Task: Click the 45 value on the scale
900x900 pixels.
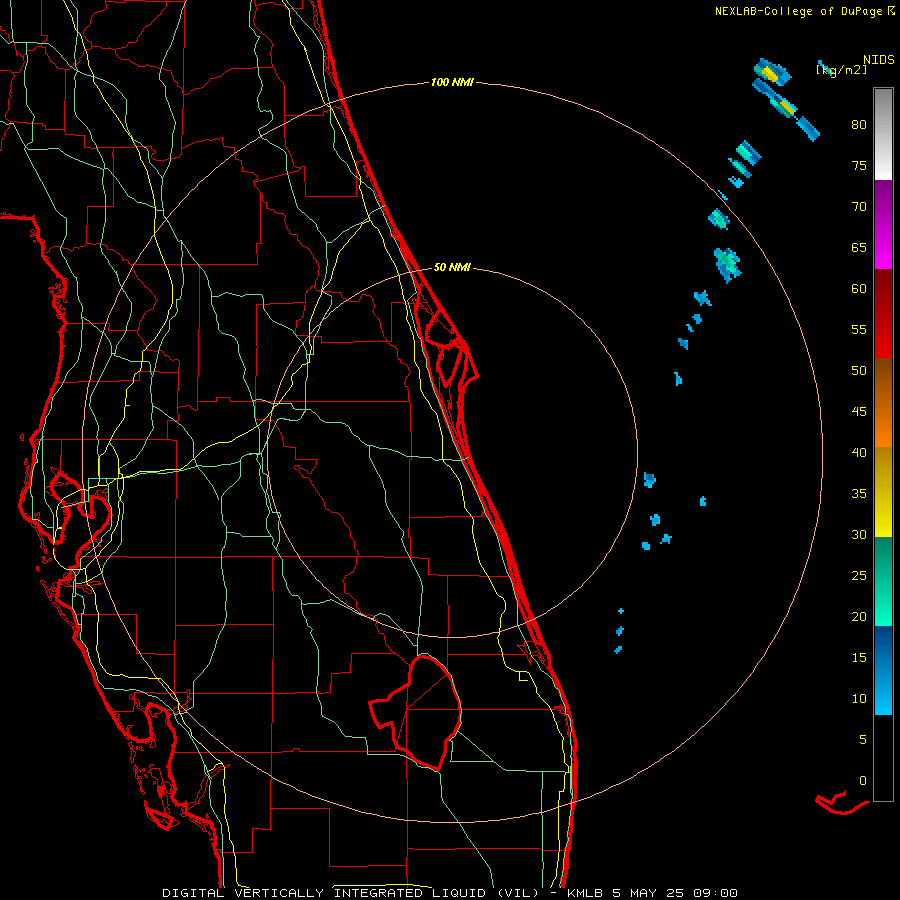Action: (x=859, y=412)
